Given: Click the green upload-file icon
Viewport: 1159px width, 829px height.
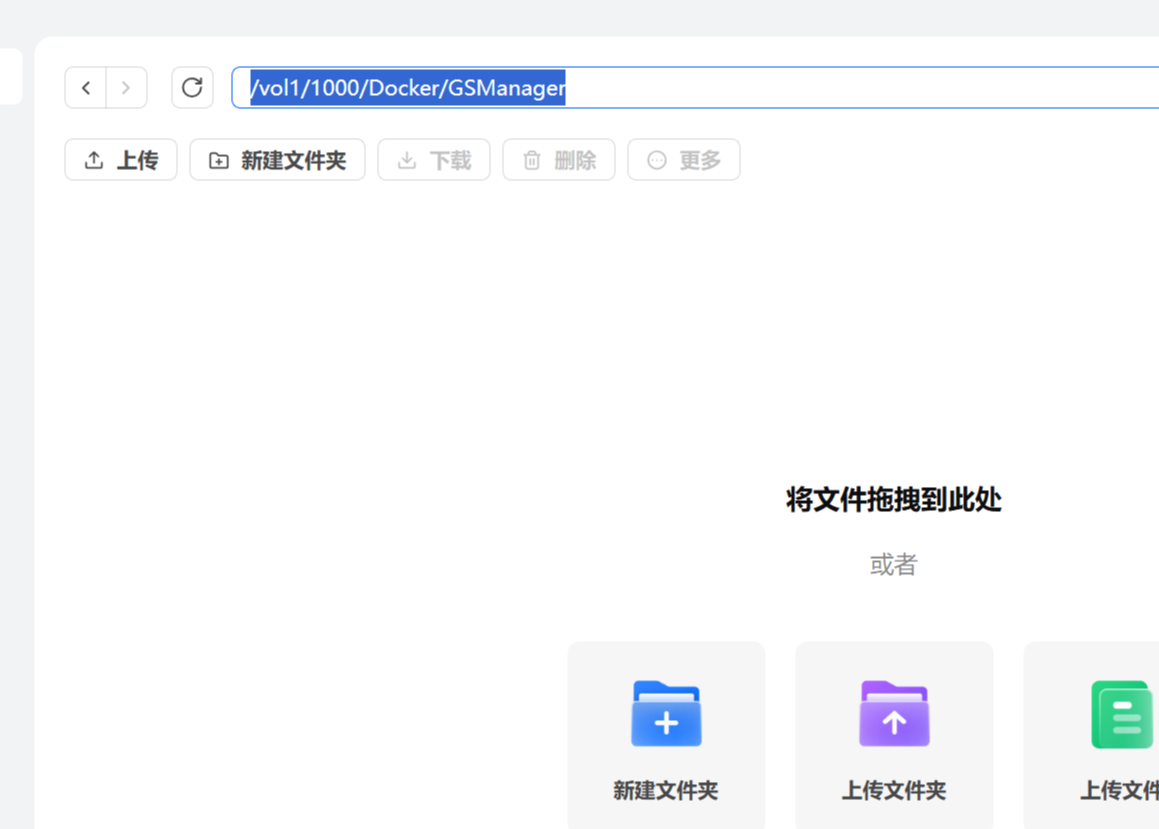Looking at the screenshot, I should 1121,713.
